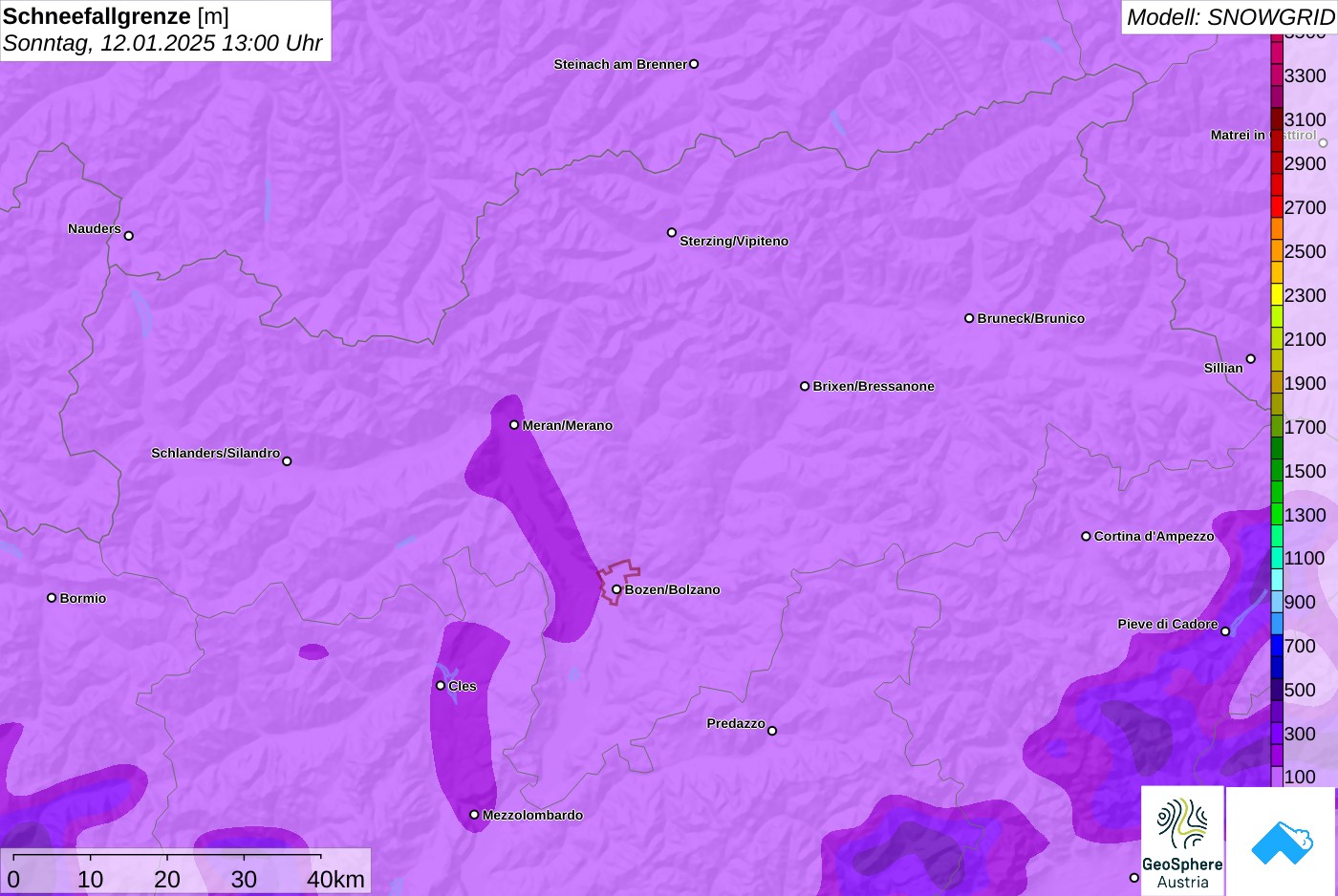The width and height of the screenshot is (1338, 896).
Task: Click the Bozen/Bolzano location marker
Action: (x=616, y=589)
